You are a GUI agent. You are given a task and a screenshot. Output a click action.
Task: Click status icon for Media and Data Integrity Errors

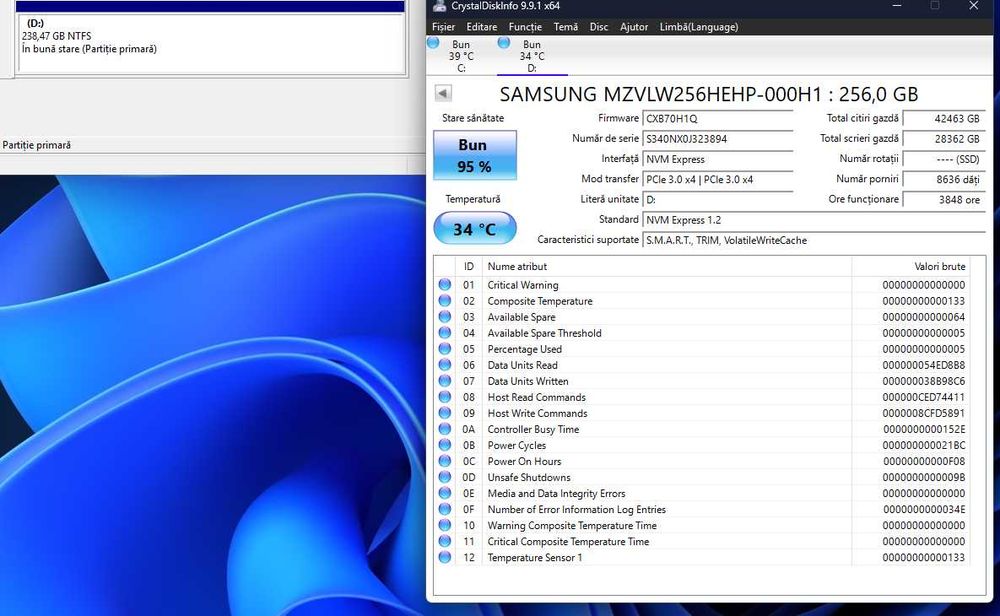[445, 493]
